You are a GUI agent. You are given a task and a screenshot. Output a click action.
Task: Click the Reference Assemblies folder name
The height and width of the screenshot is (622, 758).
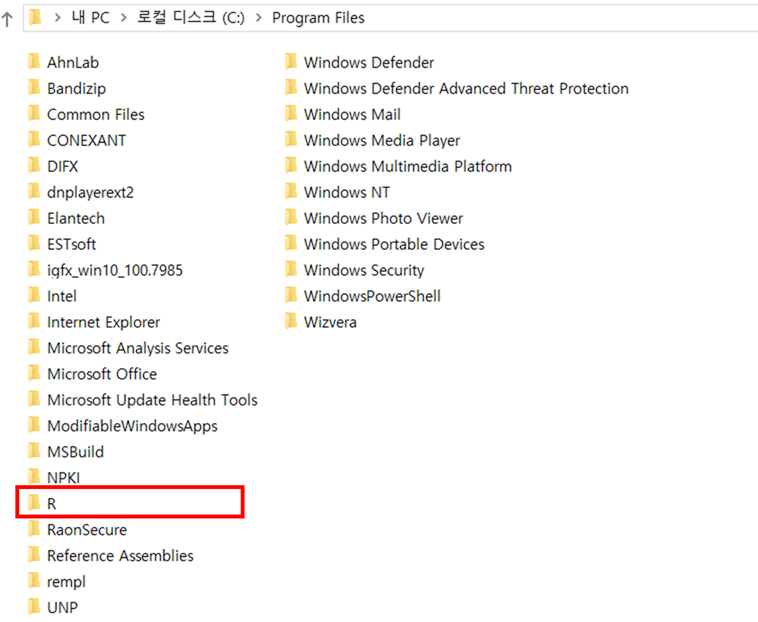point(120,556)
